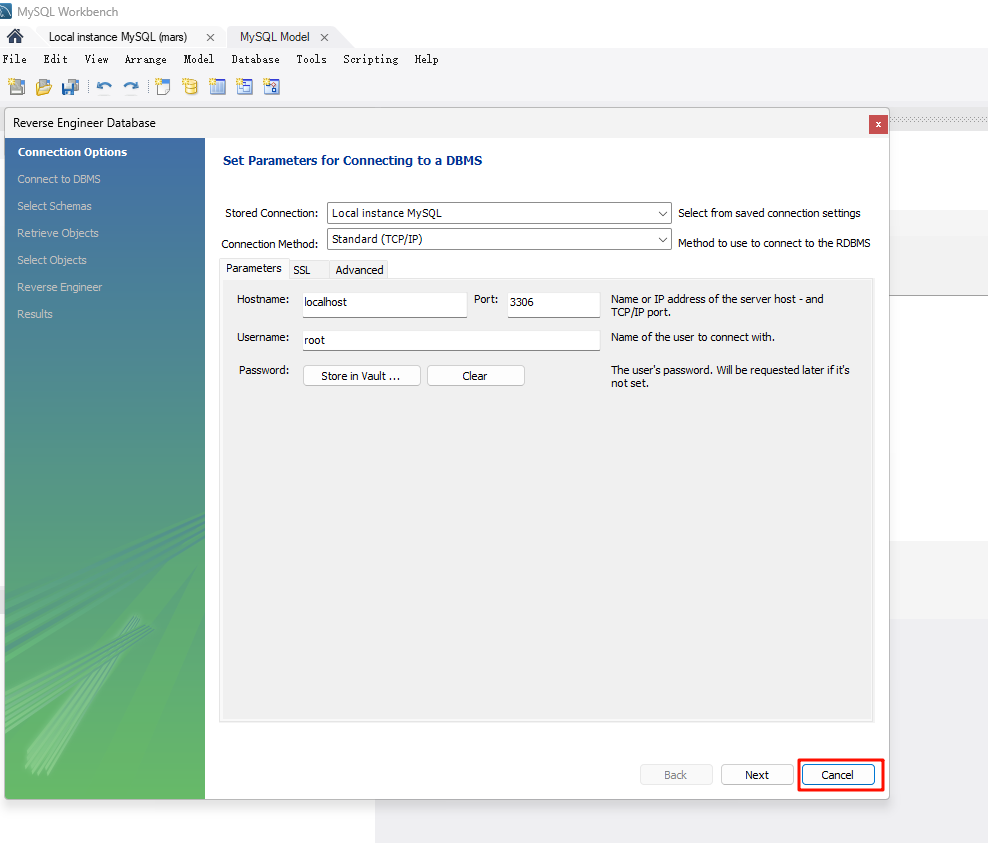The width and height of the screenshot is (988, 843).
Task: Click in the Port input field
Action: [x=553, y=304]
